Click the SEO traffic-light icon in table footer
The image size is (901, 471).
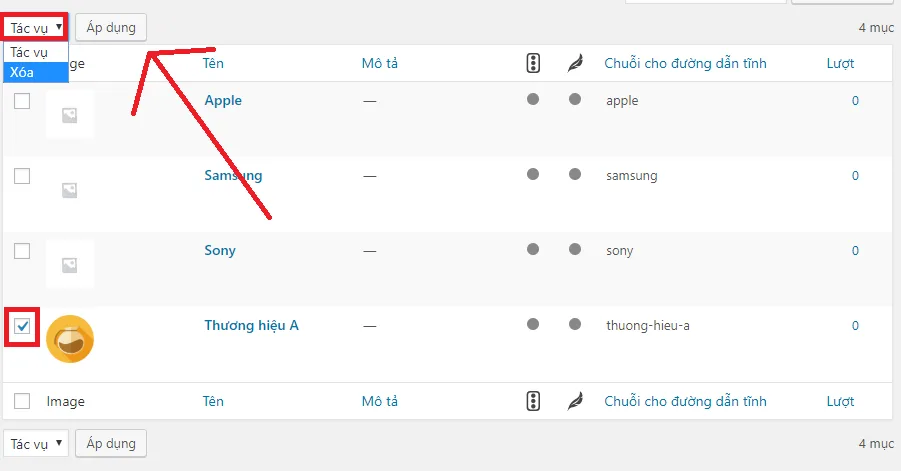point(533,401)
